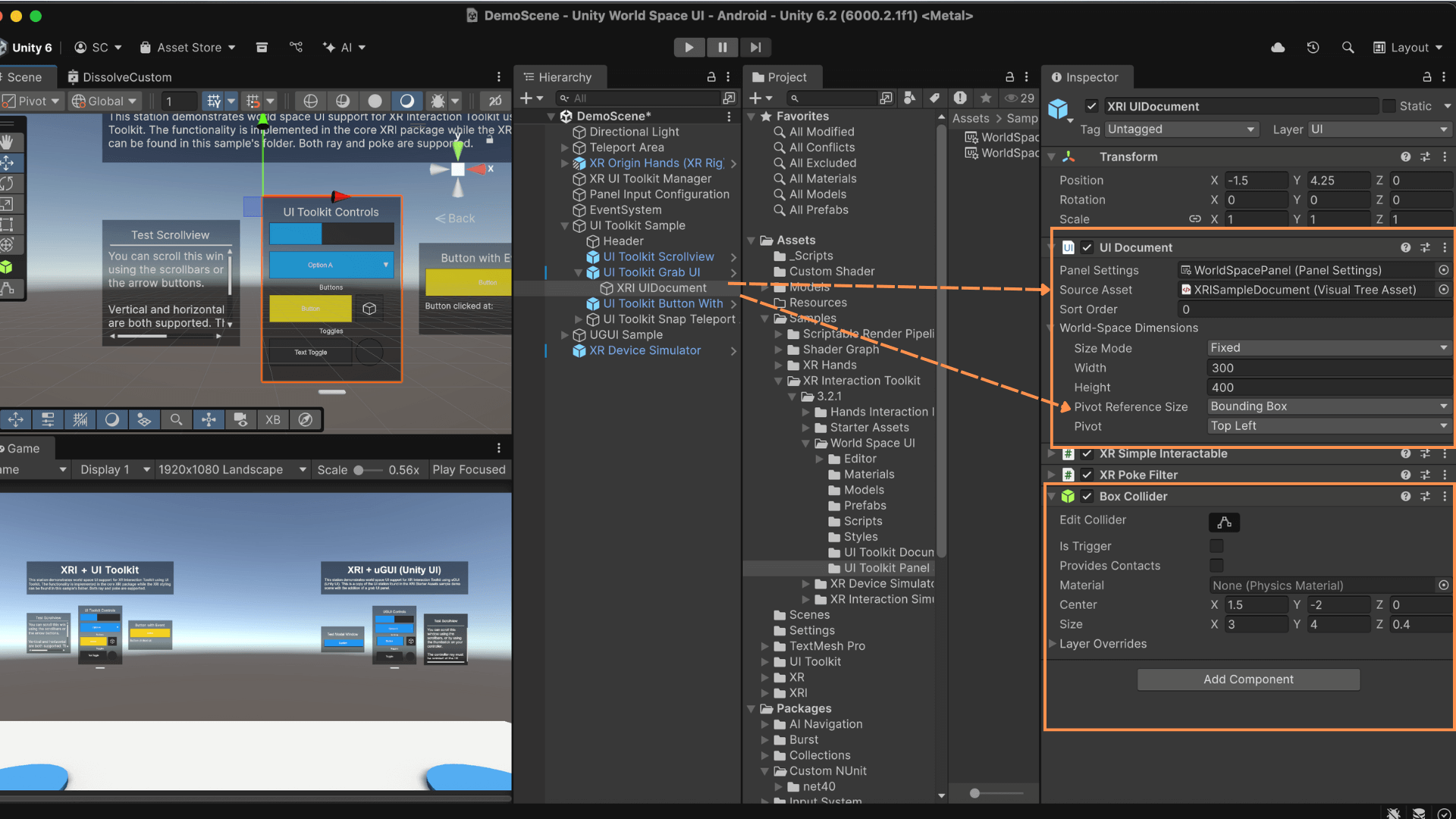Click the Step frame button

755,47
